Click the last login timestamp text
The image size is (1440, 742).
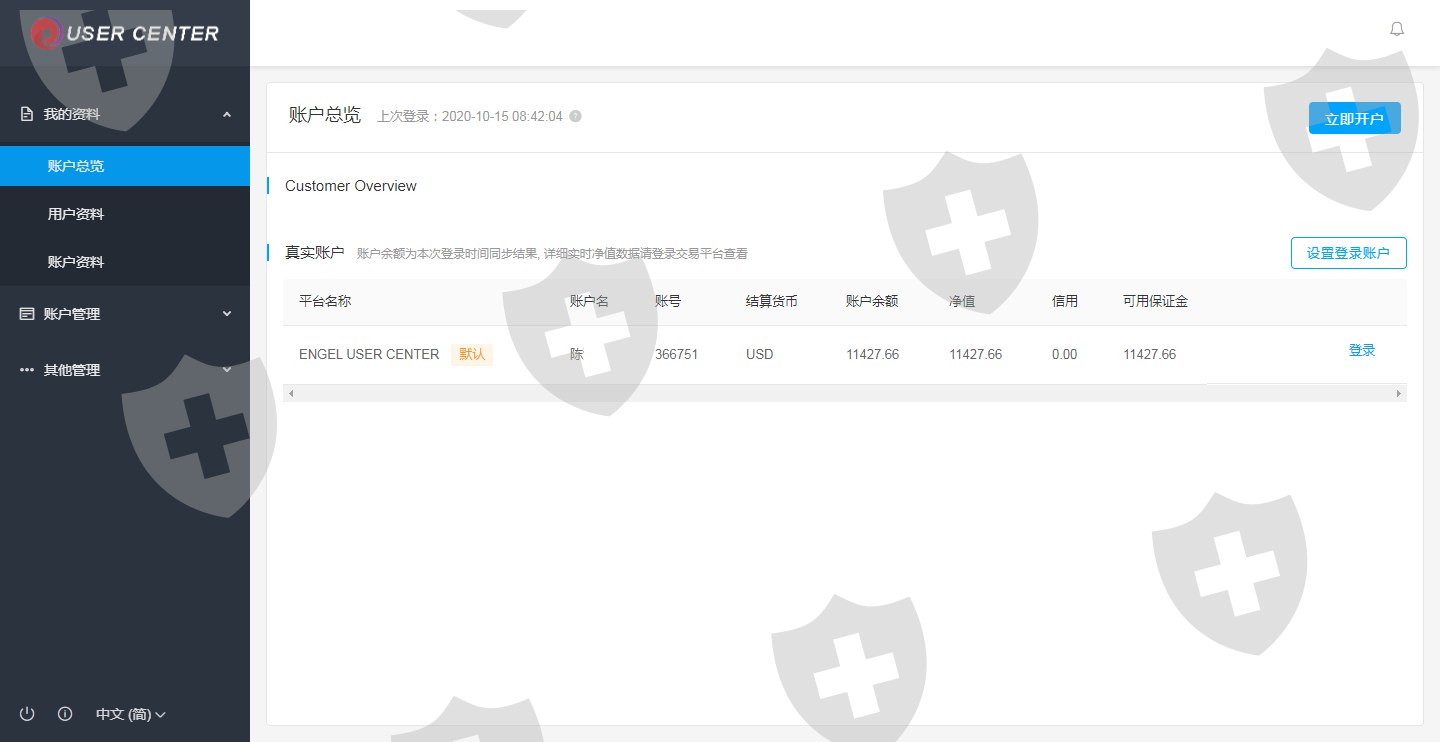(470, 116)
